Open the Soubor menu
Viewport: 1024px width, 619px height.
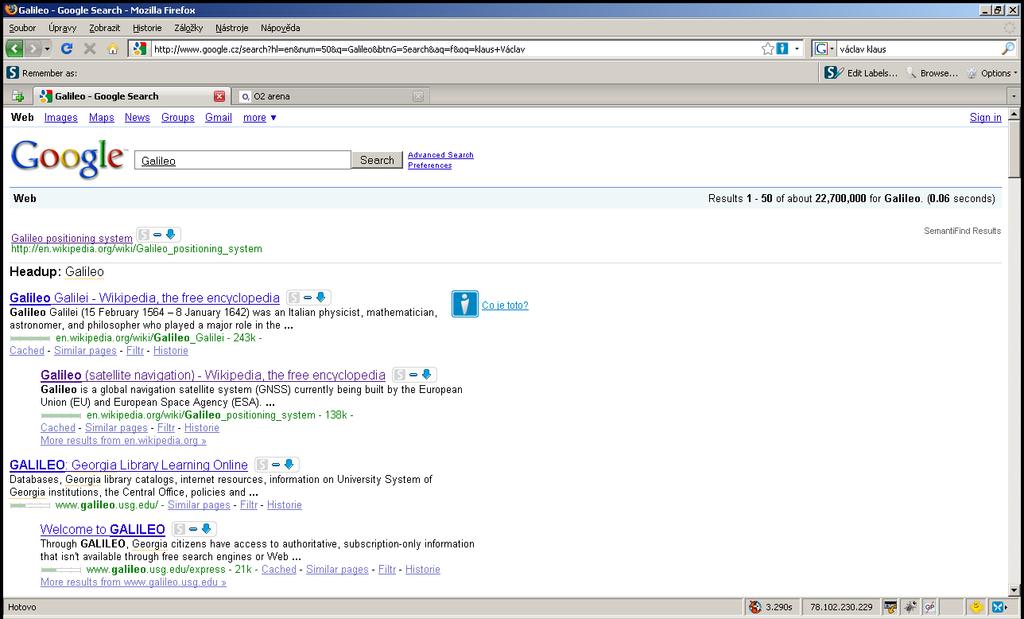point(22,28)
